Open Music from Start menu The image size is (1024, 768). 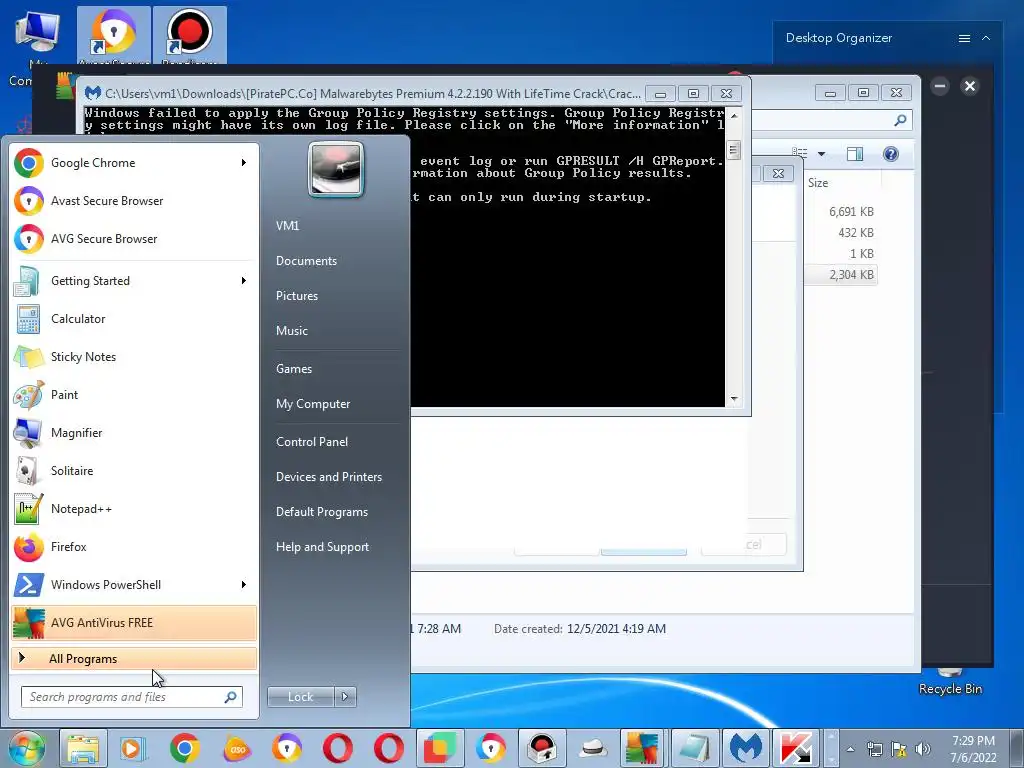click(x=292, y=330)
